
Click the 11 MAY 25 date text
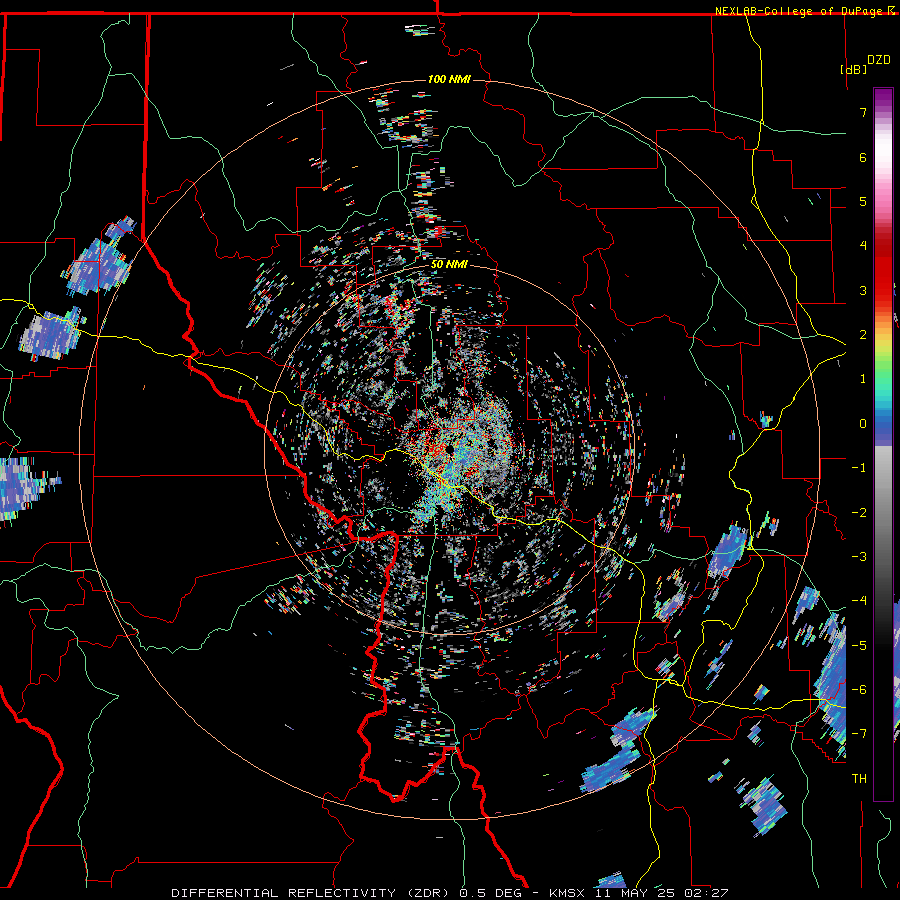[x=636, y=893]
